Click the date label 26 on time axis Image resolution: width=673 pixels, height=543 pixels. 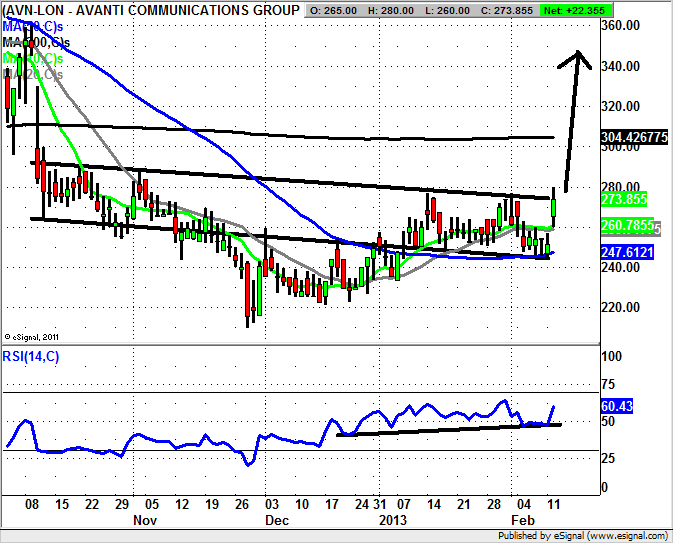pyautogui.click(x=242, y=504)
